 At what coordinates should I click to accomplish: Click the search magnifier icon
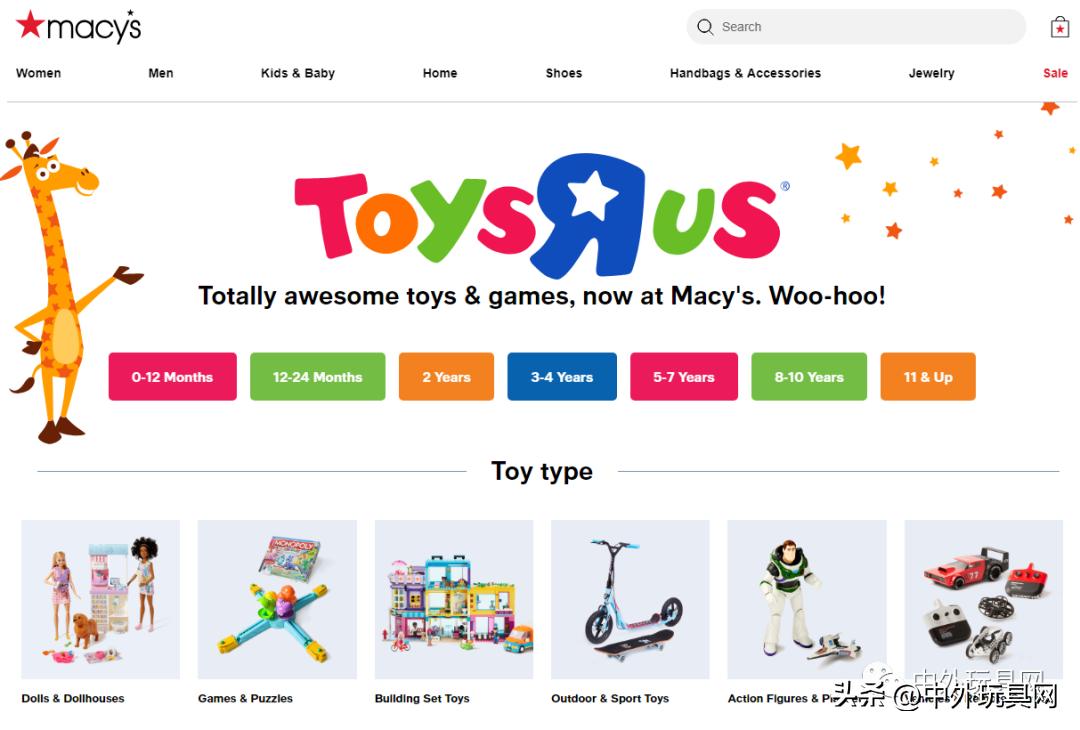(x=705, y=27)
